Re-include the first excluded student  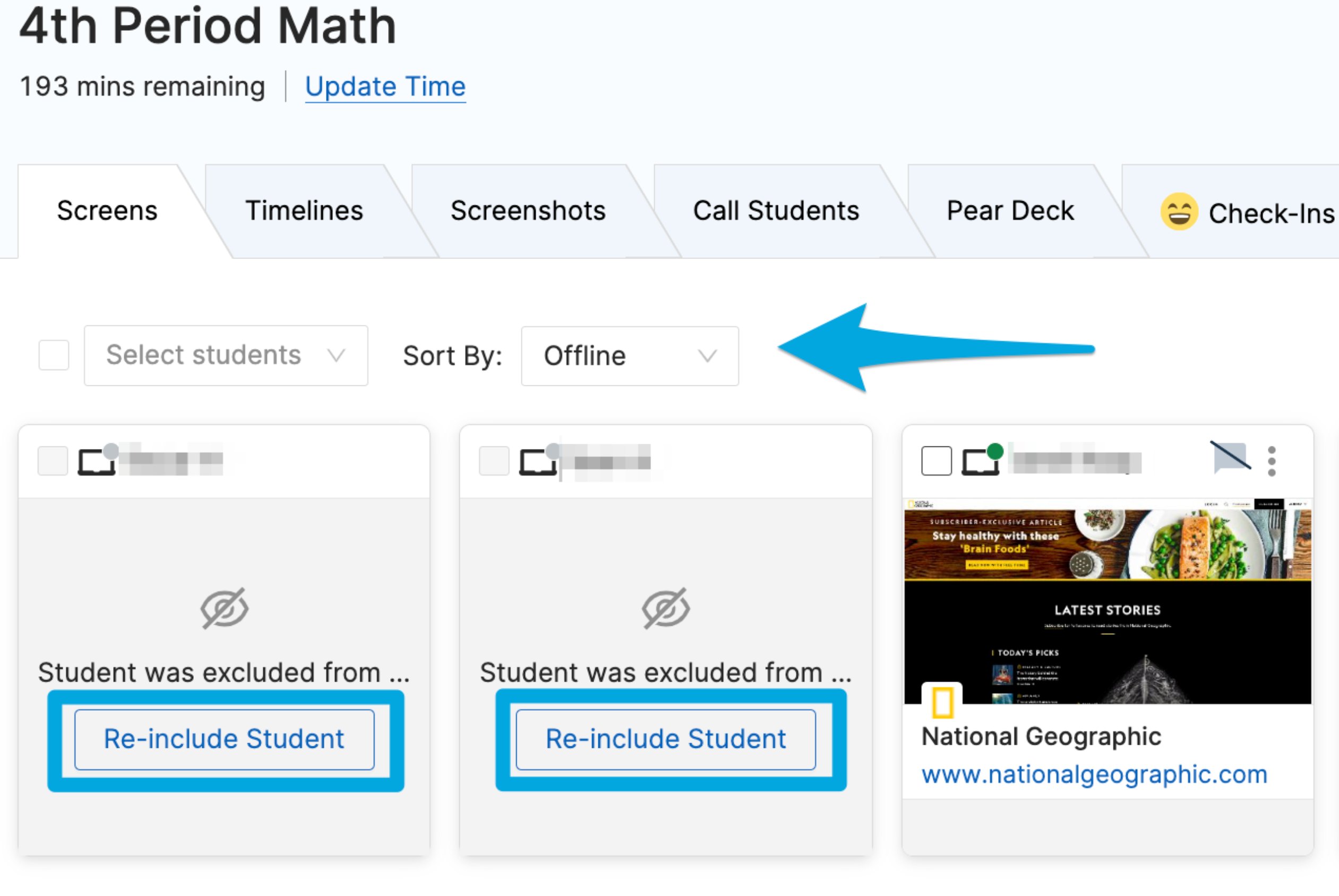click(x=225, y=739)
